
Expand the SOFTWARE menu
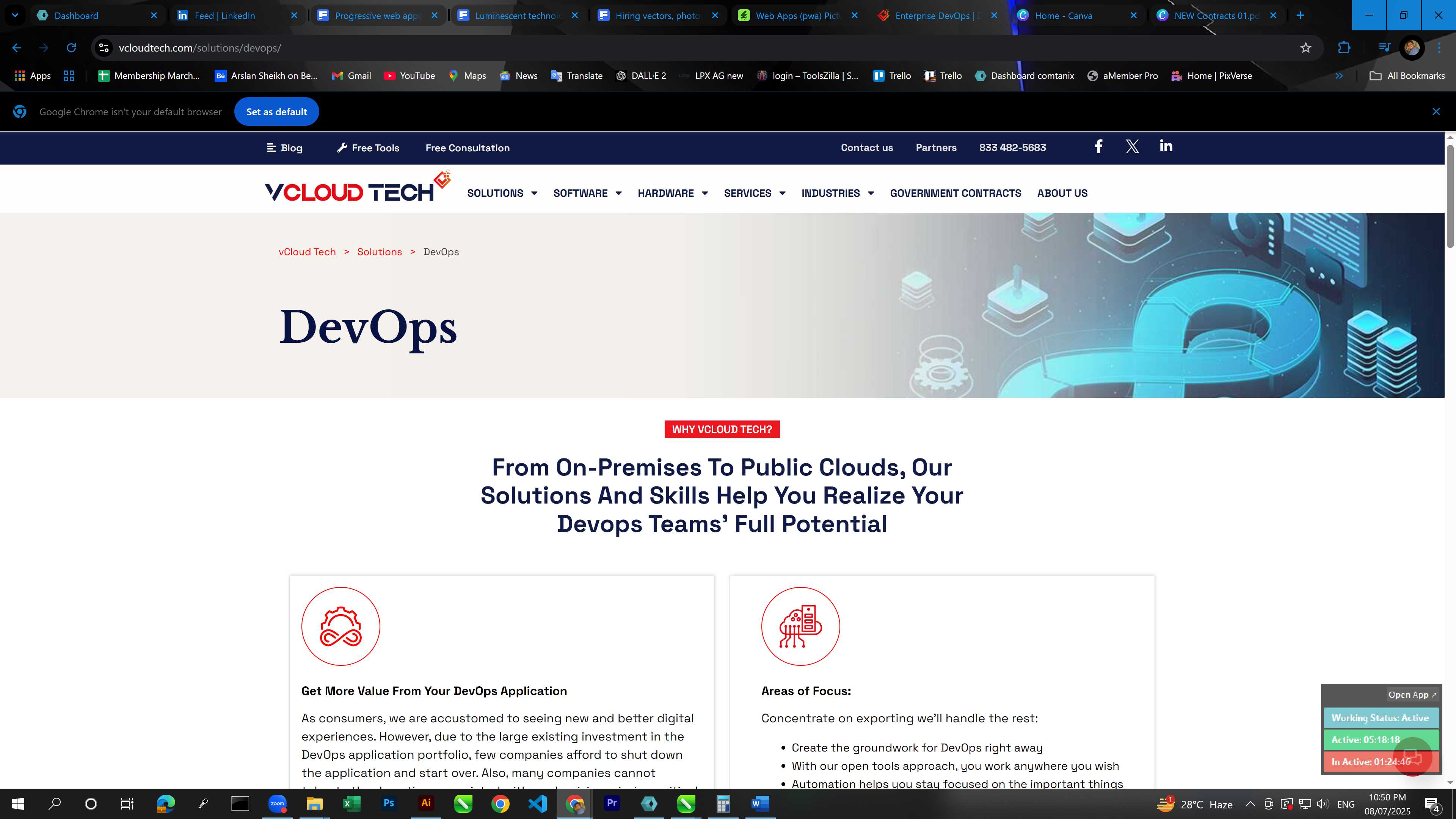pyautogui.click(x=587, y=193)
